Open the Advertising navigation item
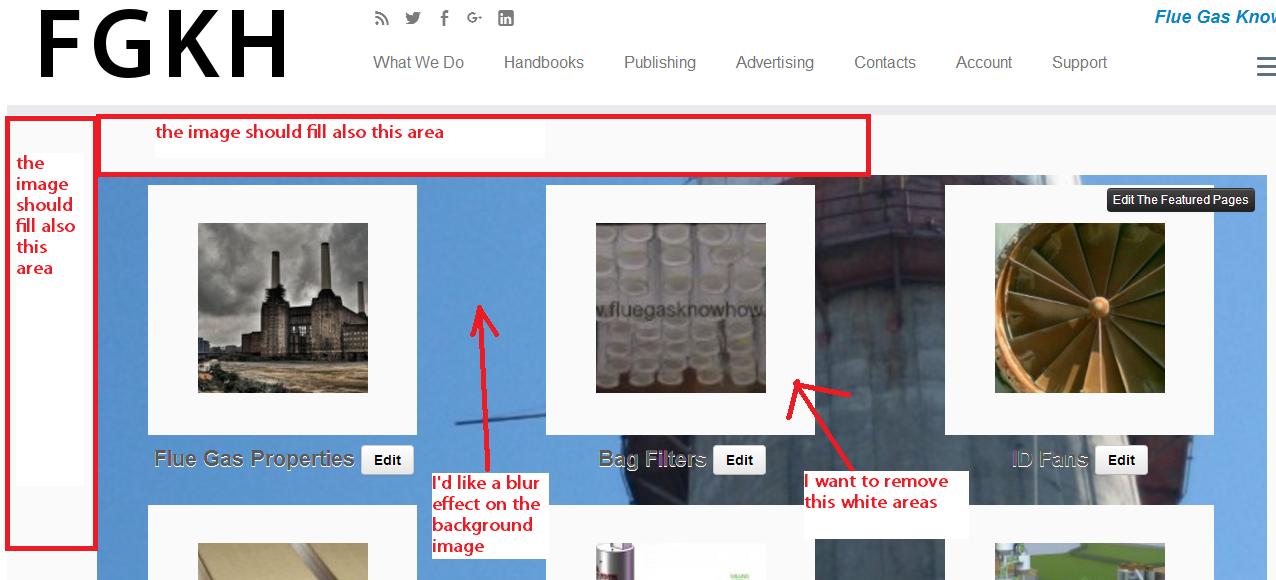1276x580 pixels. (x=774, y=62)
